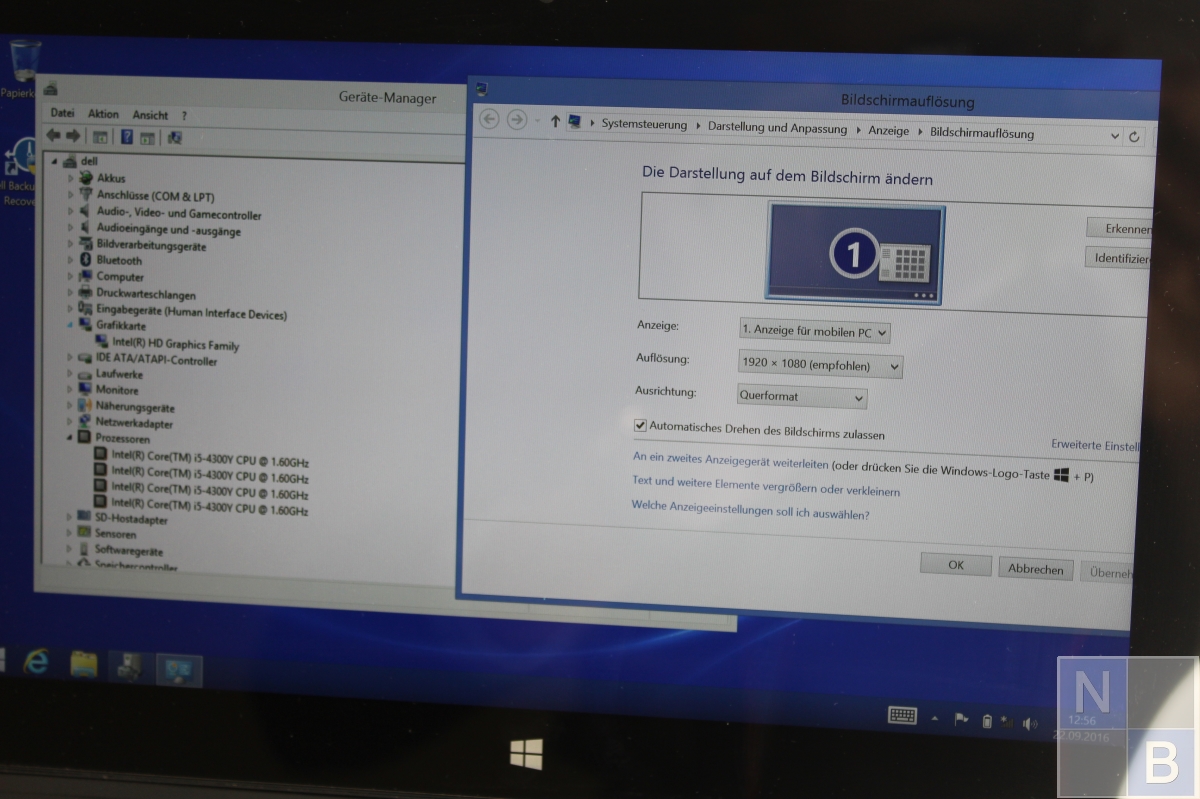Viewport: 1200px width, 799px height.
Task: Open 'Welche Anzeigeeinstellungen soll ich auswählen?' link
Action: [750, 511]
